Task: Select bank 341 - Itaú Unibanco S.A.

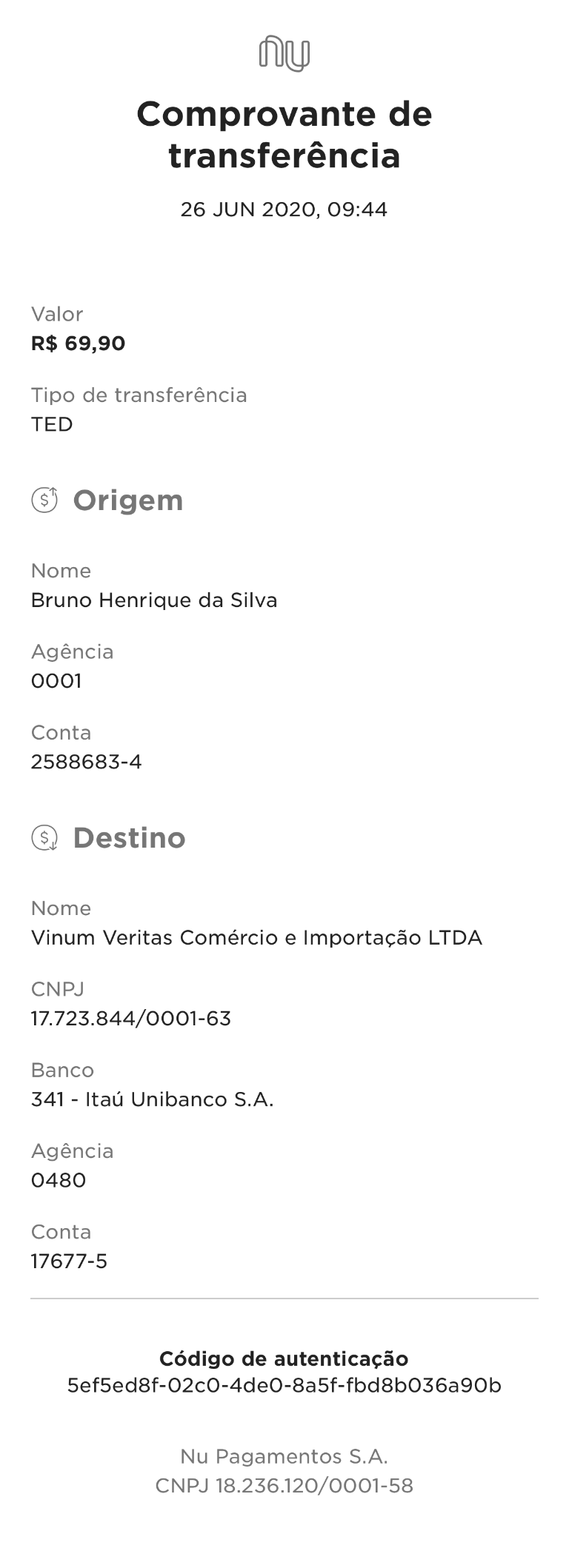Action: coord(152,1099)
